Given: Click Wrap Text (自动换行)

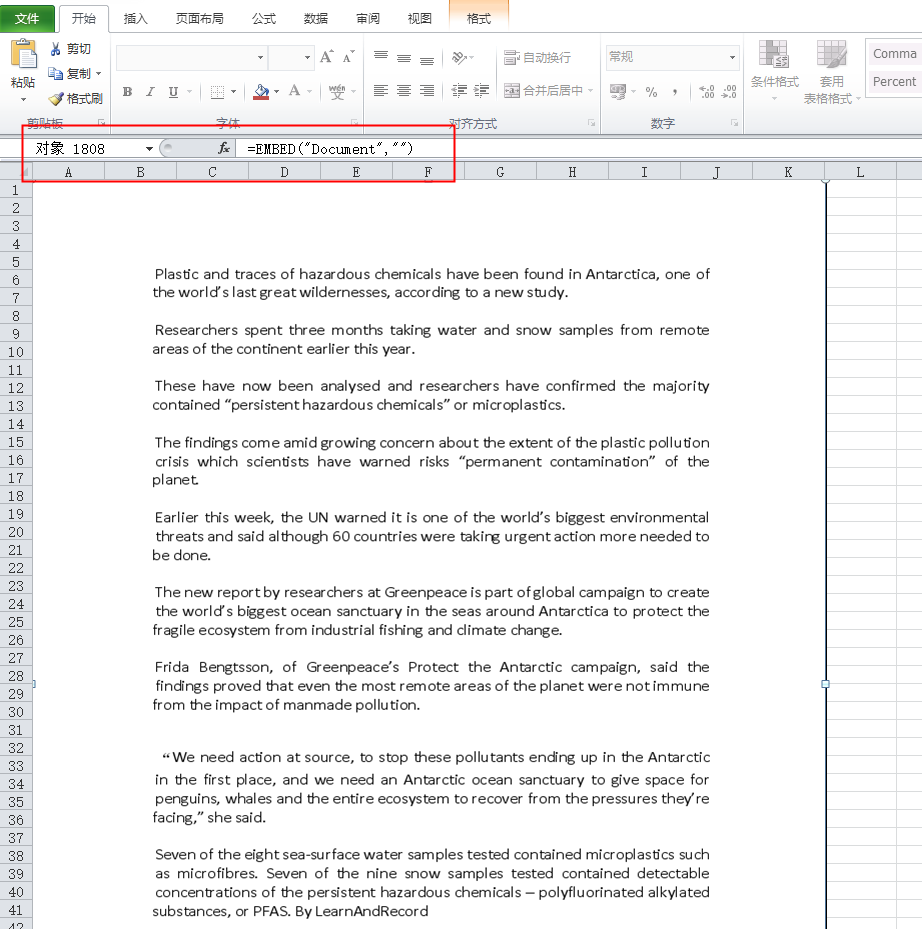Looking at the screenshot, I should [537, 57].
